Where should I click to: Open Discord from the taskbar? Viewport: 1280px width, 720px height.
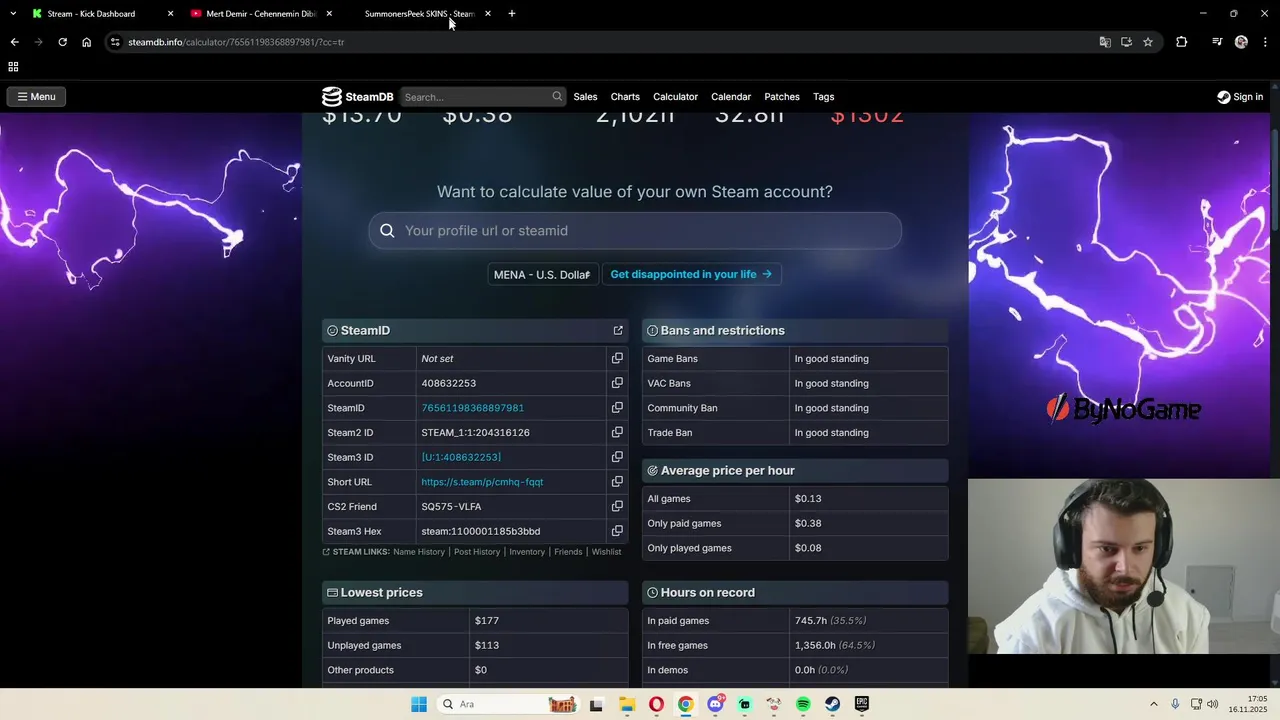coord(715,704)
